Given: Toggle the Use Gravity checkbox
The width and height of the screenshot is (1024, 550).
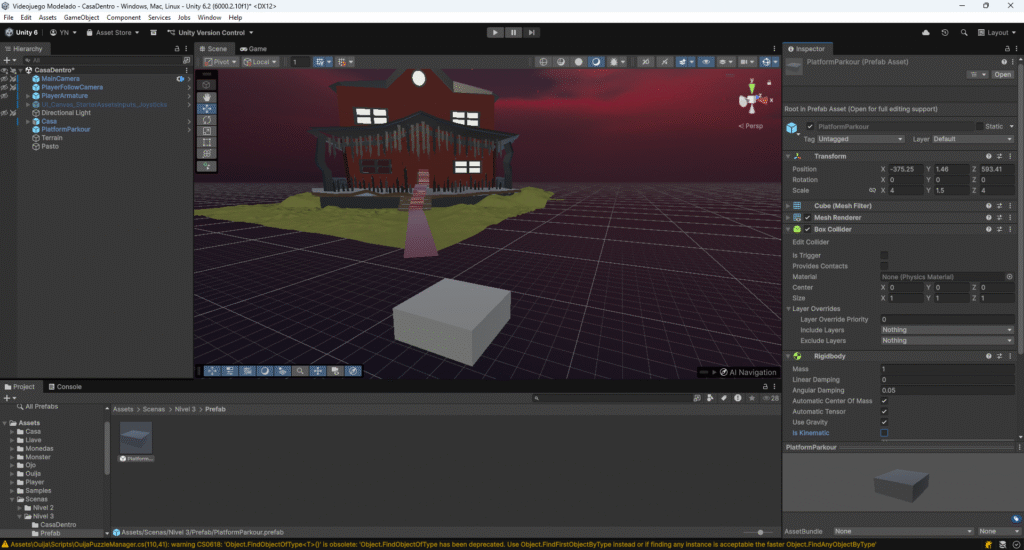Looking at the screenshot, I should (884, 422).
